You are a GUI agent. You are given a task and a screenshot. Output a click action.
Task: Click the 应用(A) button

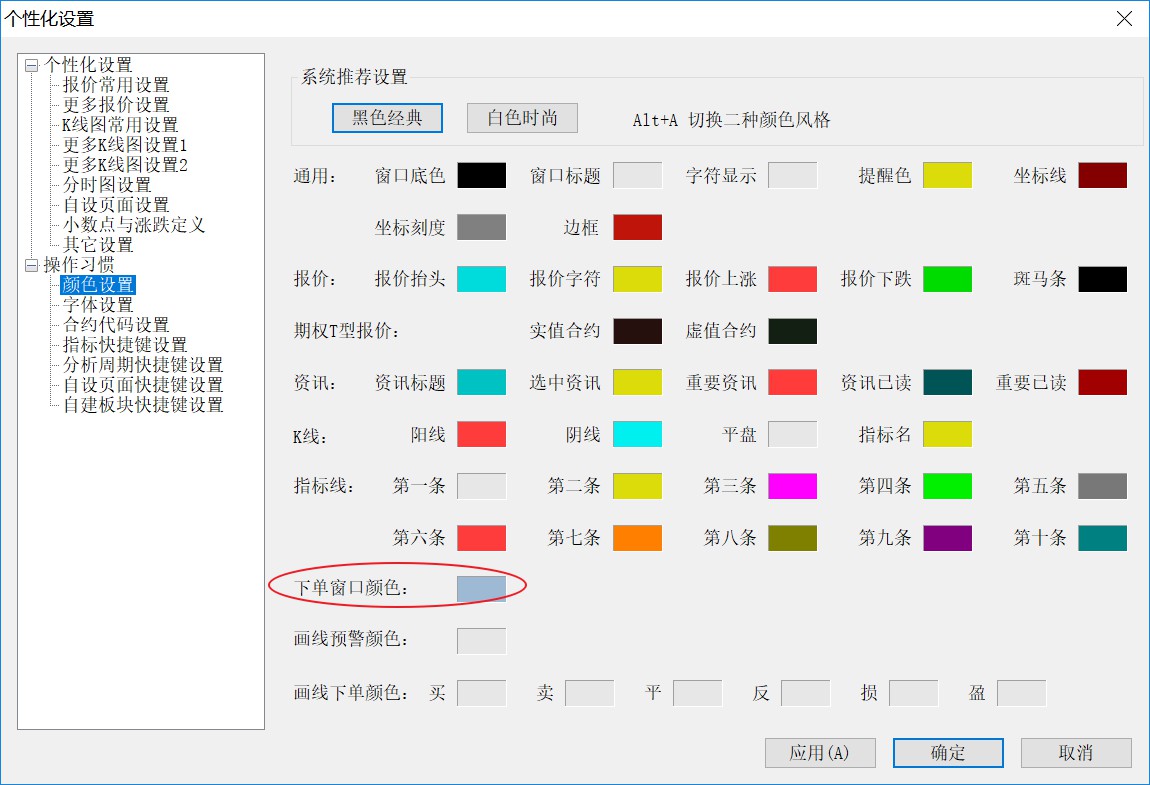pos(819,753)
